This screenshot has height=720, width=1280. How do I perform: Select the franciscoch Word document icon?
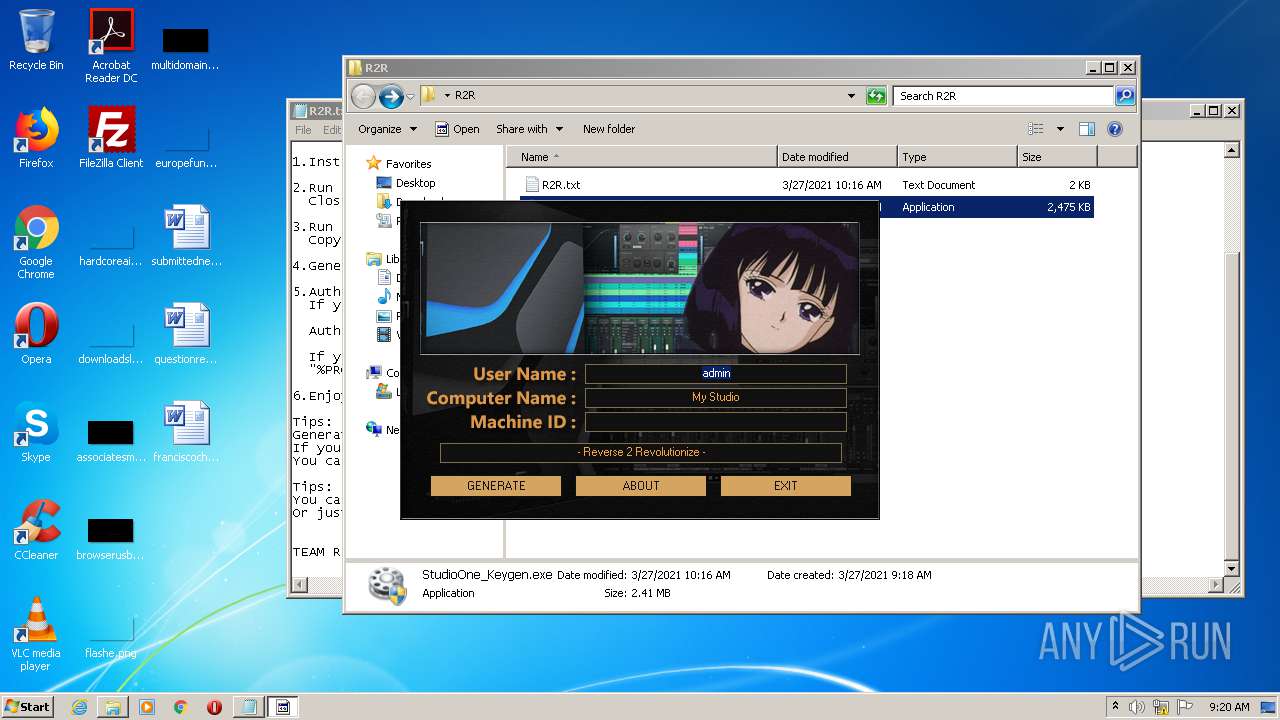(x=186, y=432)
